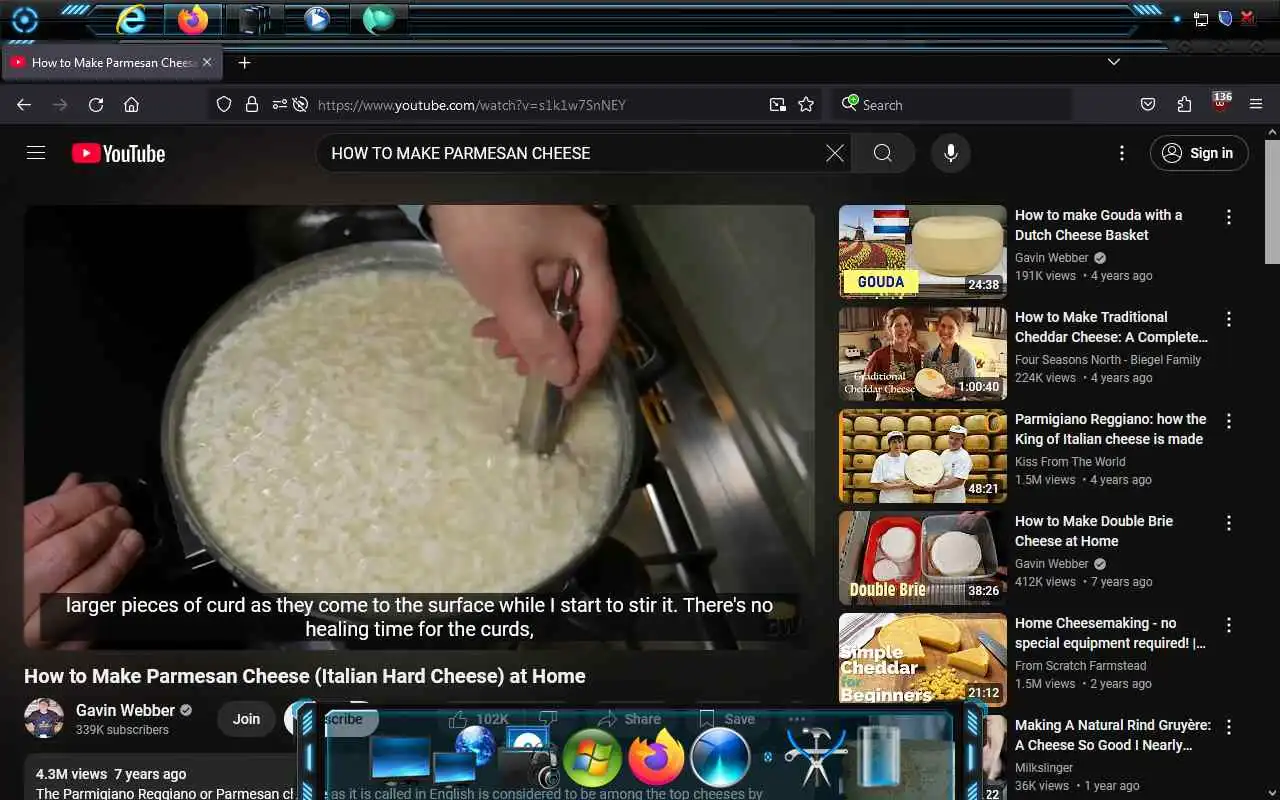Click the video title text below player
The width and height of the screenshot is (1280, 800).
(x=305, y=676)
